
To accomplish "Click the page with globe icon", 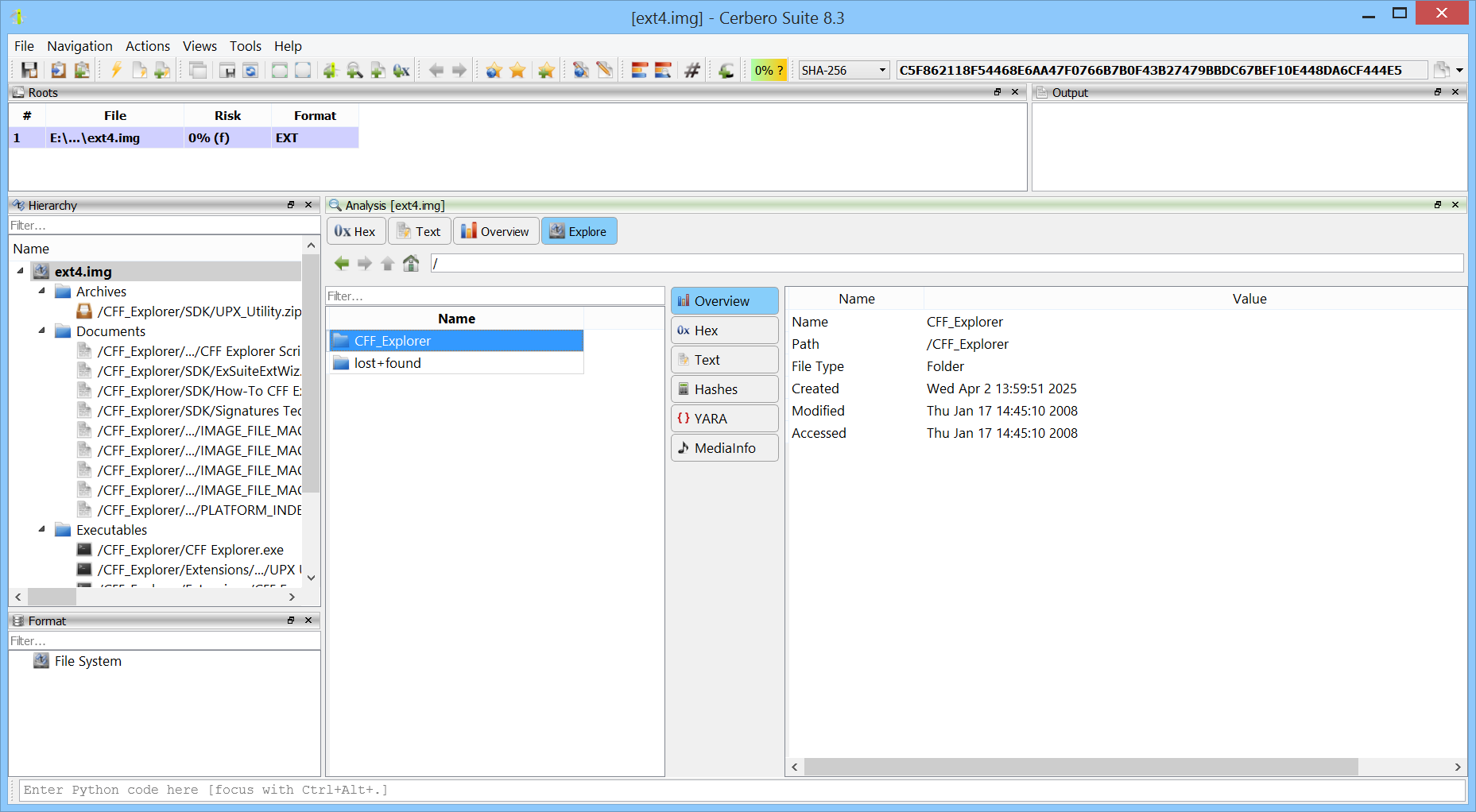I will pyautogui.click(x=581, y=70).
